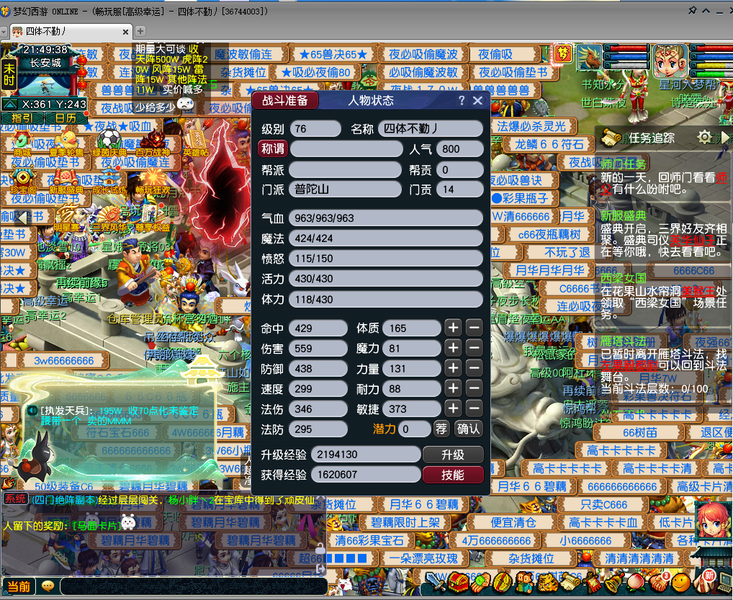Decrease 耐力 with minus button
This screenshot has height=600, width=733.
[x=474, y=388]
